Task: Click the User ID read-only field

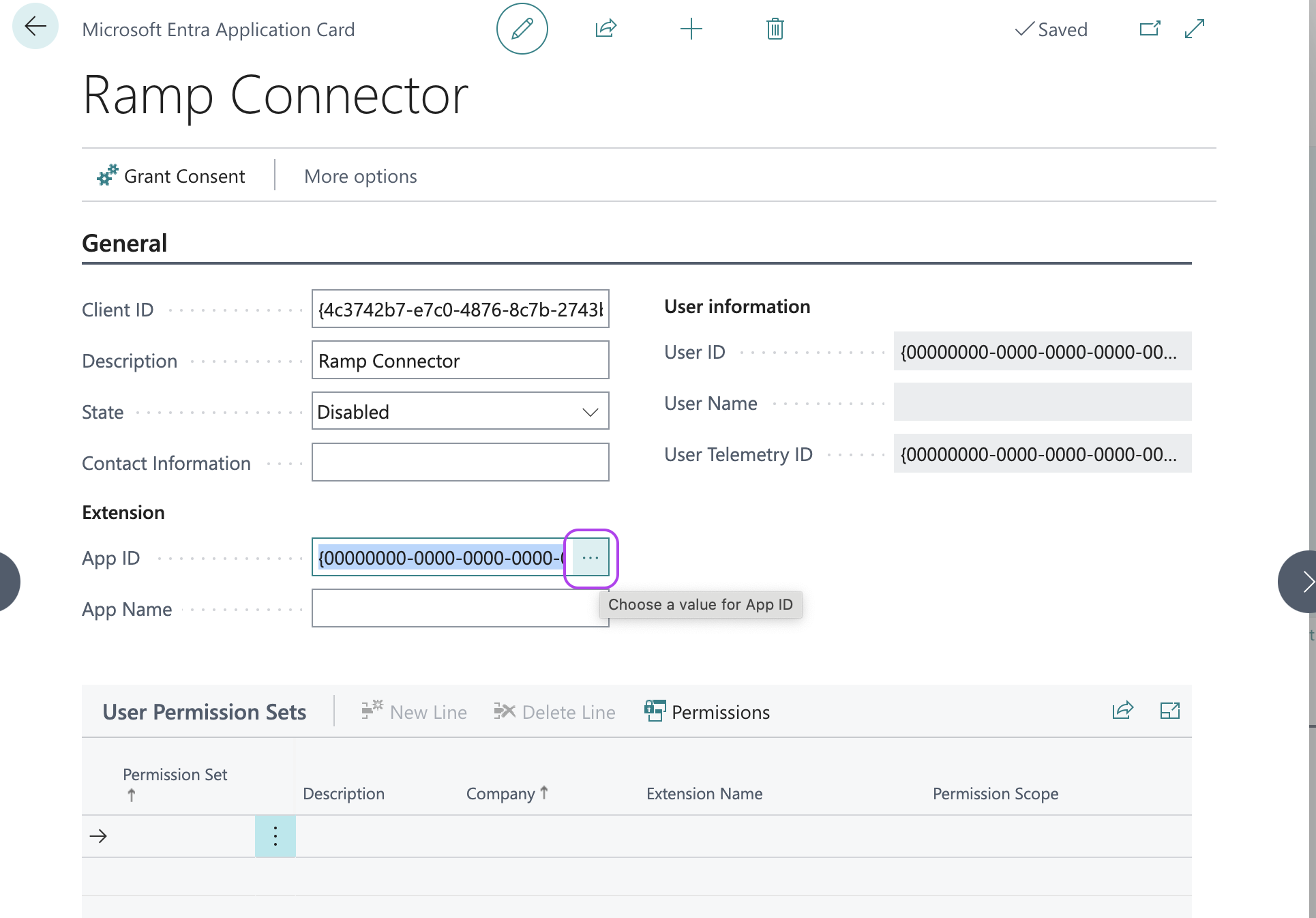Action: tap(1042, 351)
